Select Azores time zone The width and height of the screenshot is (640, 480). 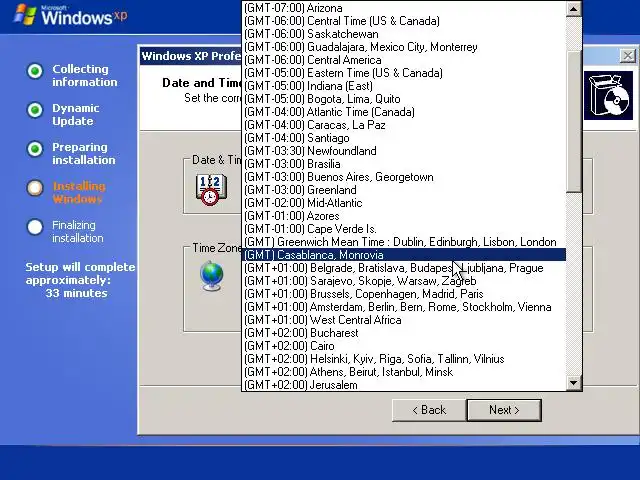[x=404, y=216]
